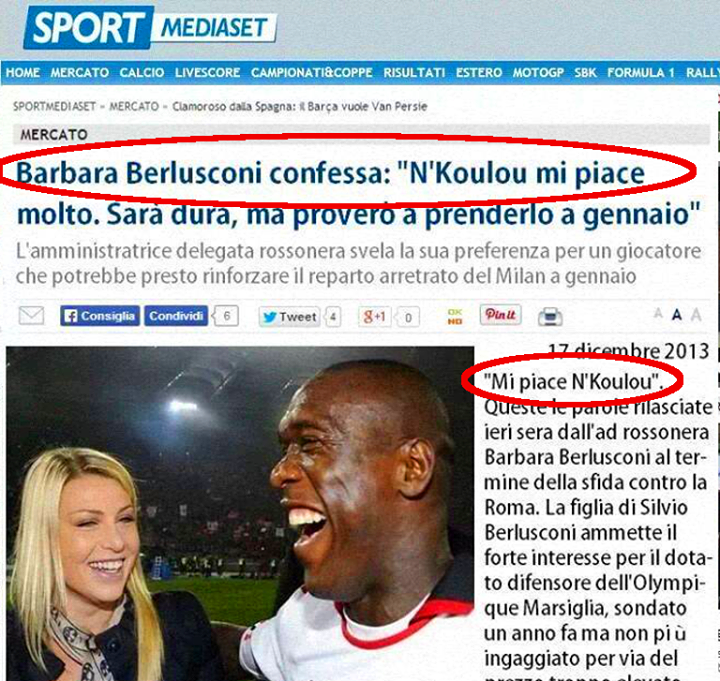Open the MERCATO navigation menu item
This screenshot has height=681, width=720.
pos(79,73)
